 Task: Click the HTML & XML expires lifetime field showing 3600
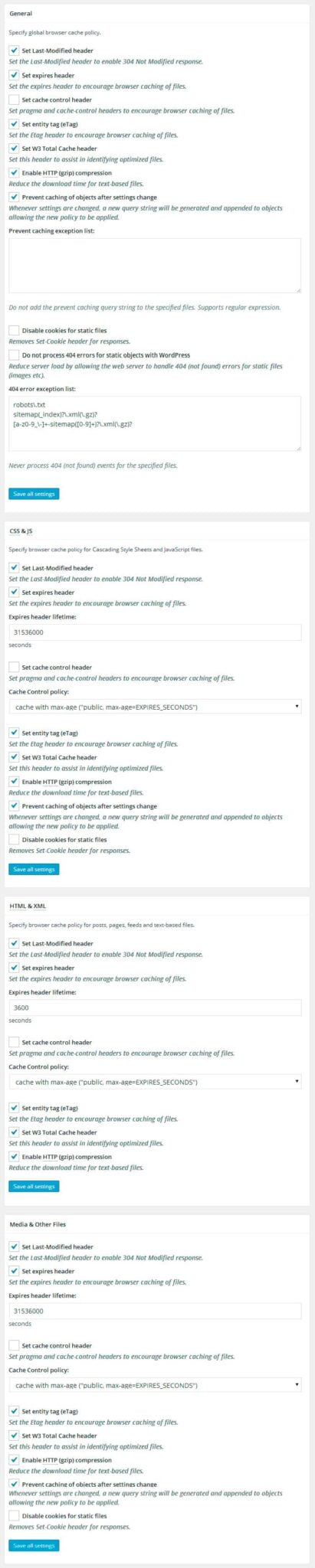[x=155, y=1008]
